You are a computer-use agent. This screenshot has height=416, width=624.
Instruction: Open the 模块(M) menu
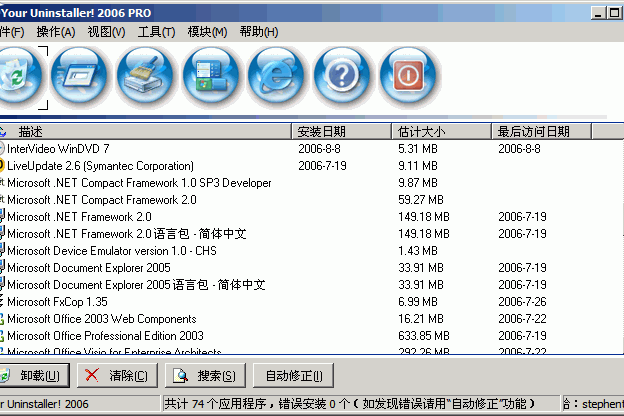coord(207,32)
